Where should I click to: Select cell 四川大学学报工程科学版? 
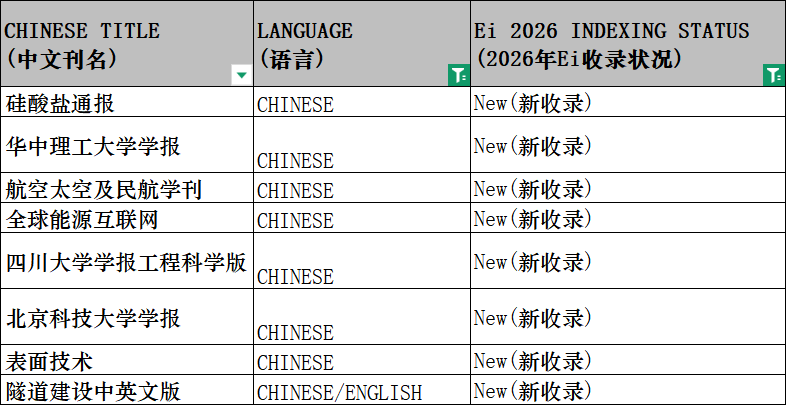pos(127,261)
